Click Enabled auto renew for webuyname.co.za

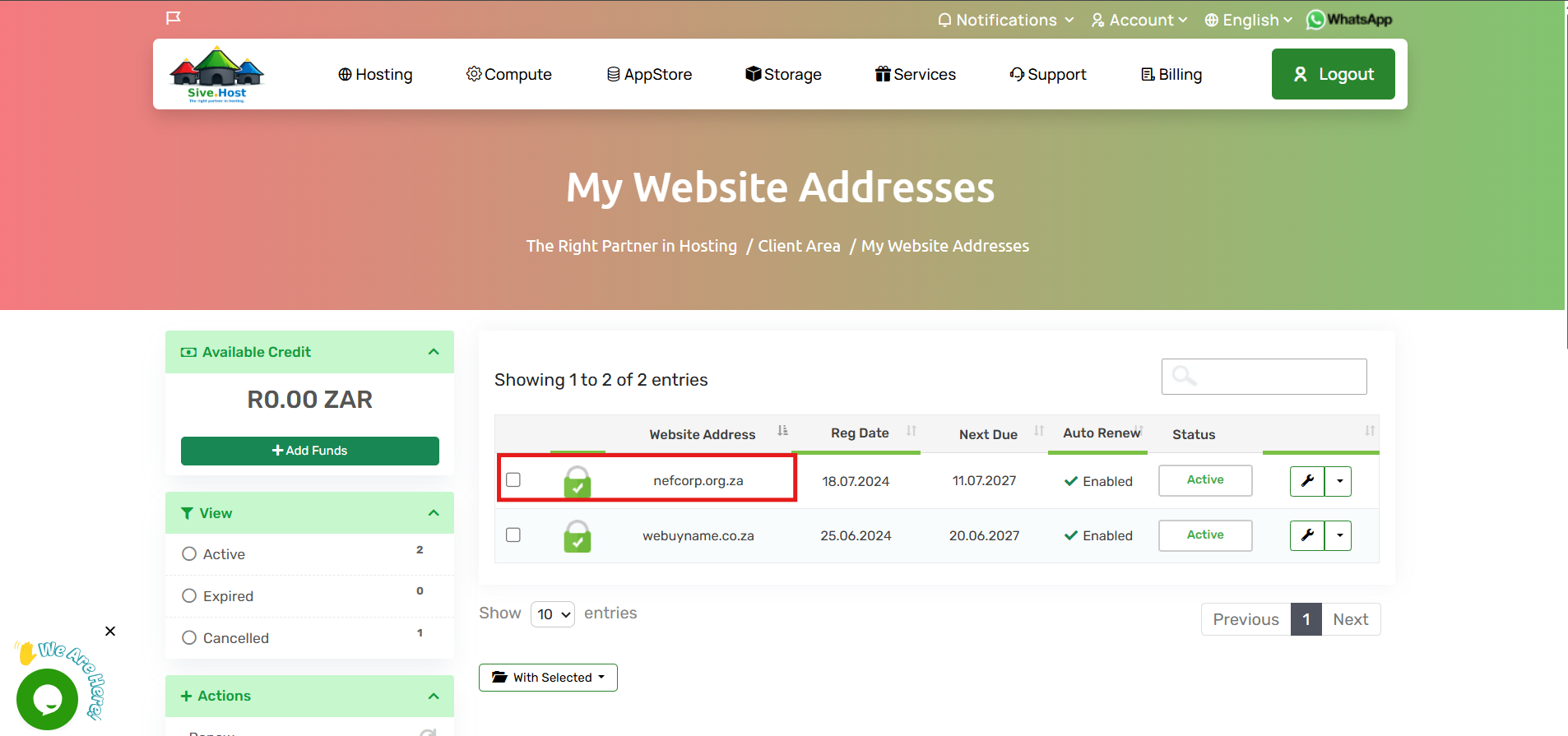pyautogui.click(x=1098, y=536)
